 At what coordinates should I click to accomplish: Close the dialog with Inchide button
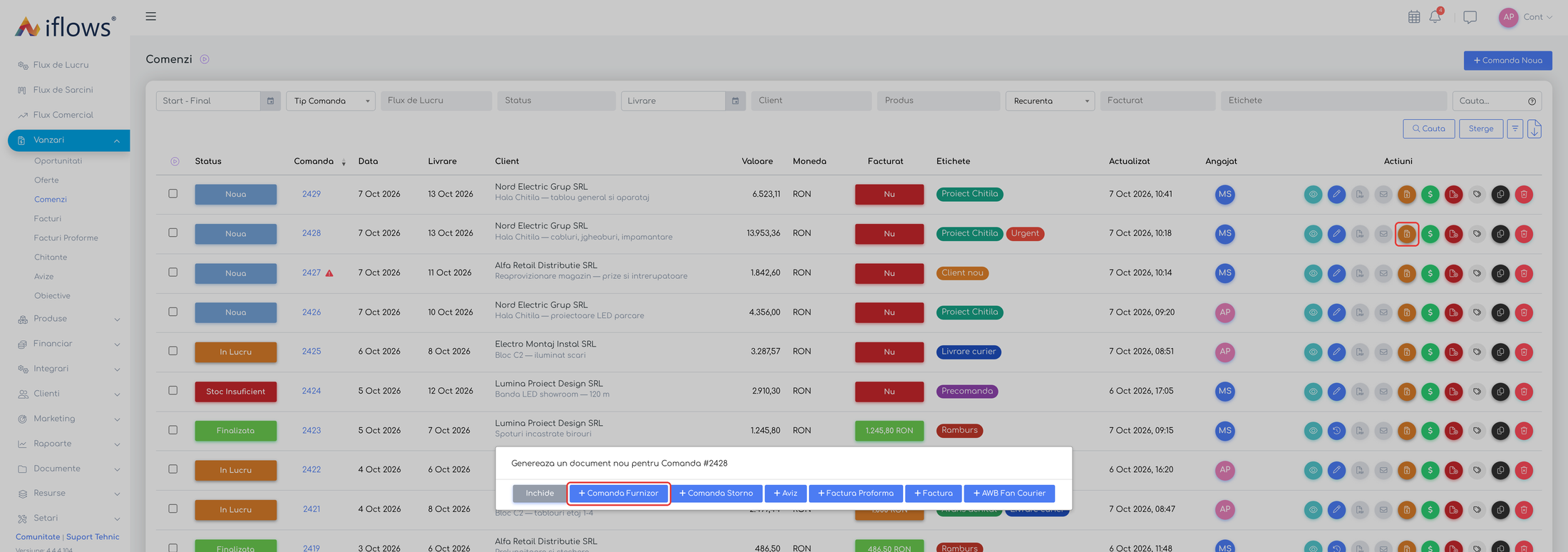click(540, 494)
